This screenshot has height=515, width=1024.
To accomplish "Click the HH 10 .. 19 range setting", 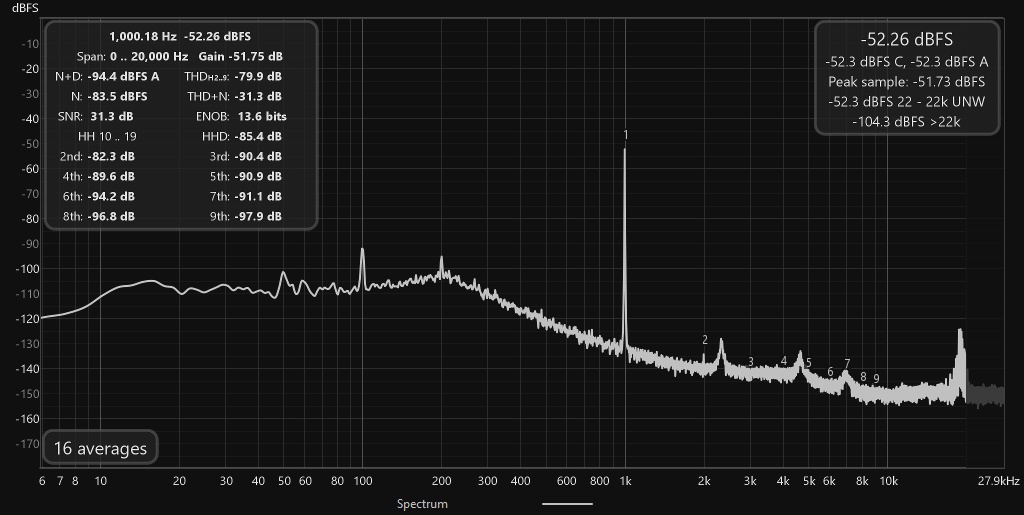I will pyautogui.click(x=107, y=136).
